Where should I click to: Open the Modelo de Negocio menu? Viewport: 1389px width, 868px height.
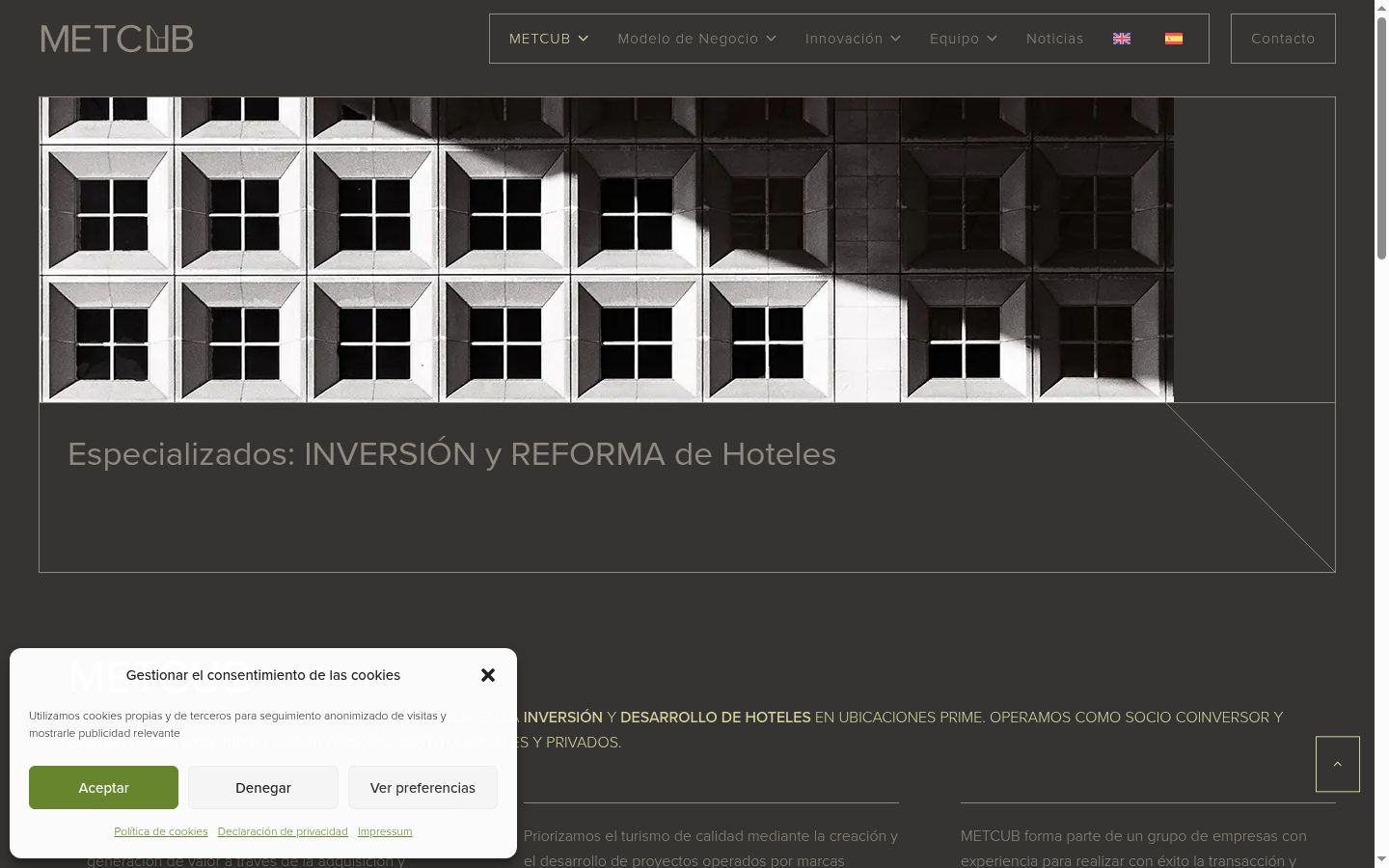point(688,39)
